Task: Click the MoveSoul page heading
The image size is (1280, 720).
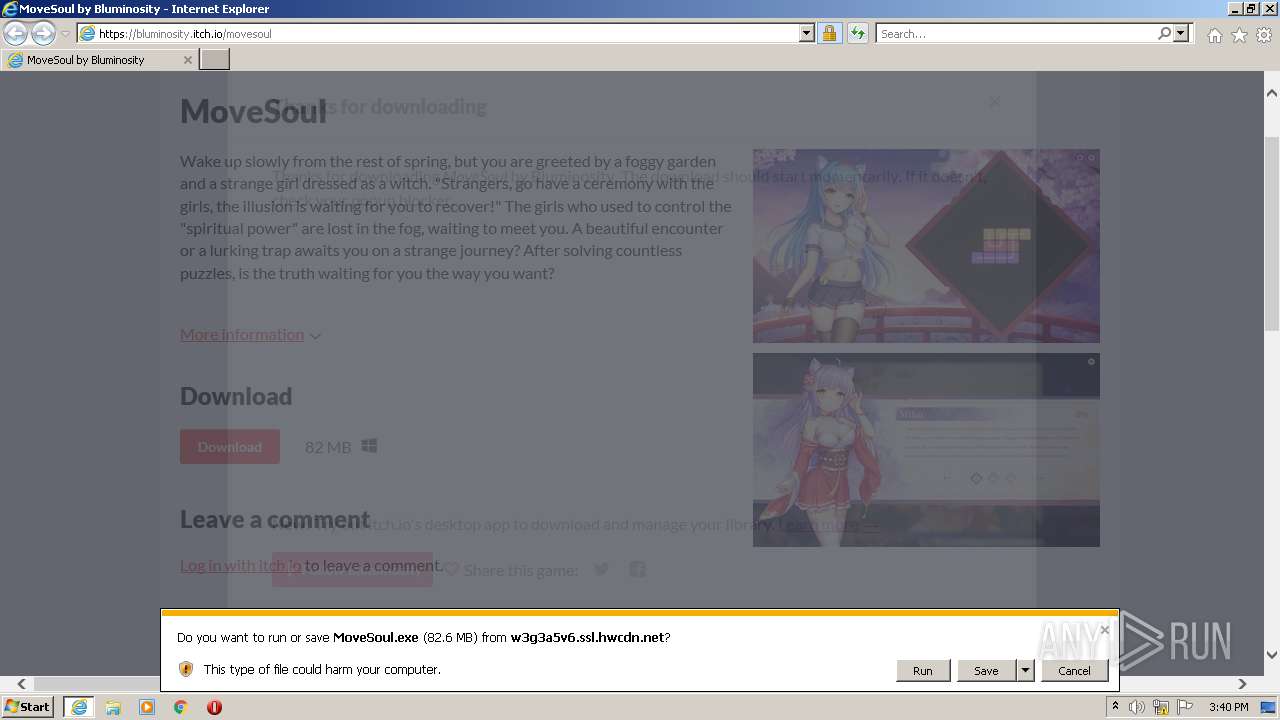Action: (x=253, y=111)
